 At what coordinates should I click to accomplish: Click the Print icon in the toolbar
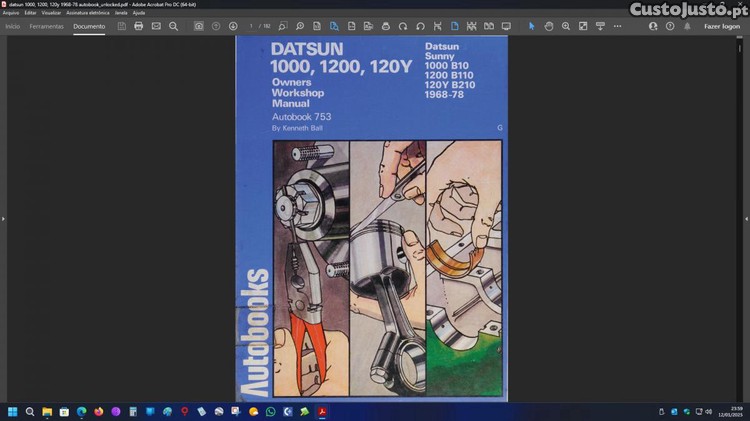tap(138, 26)
